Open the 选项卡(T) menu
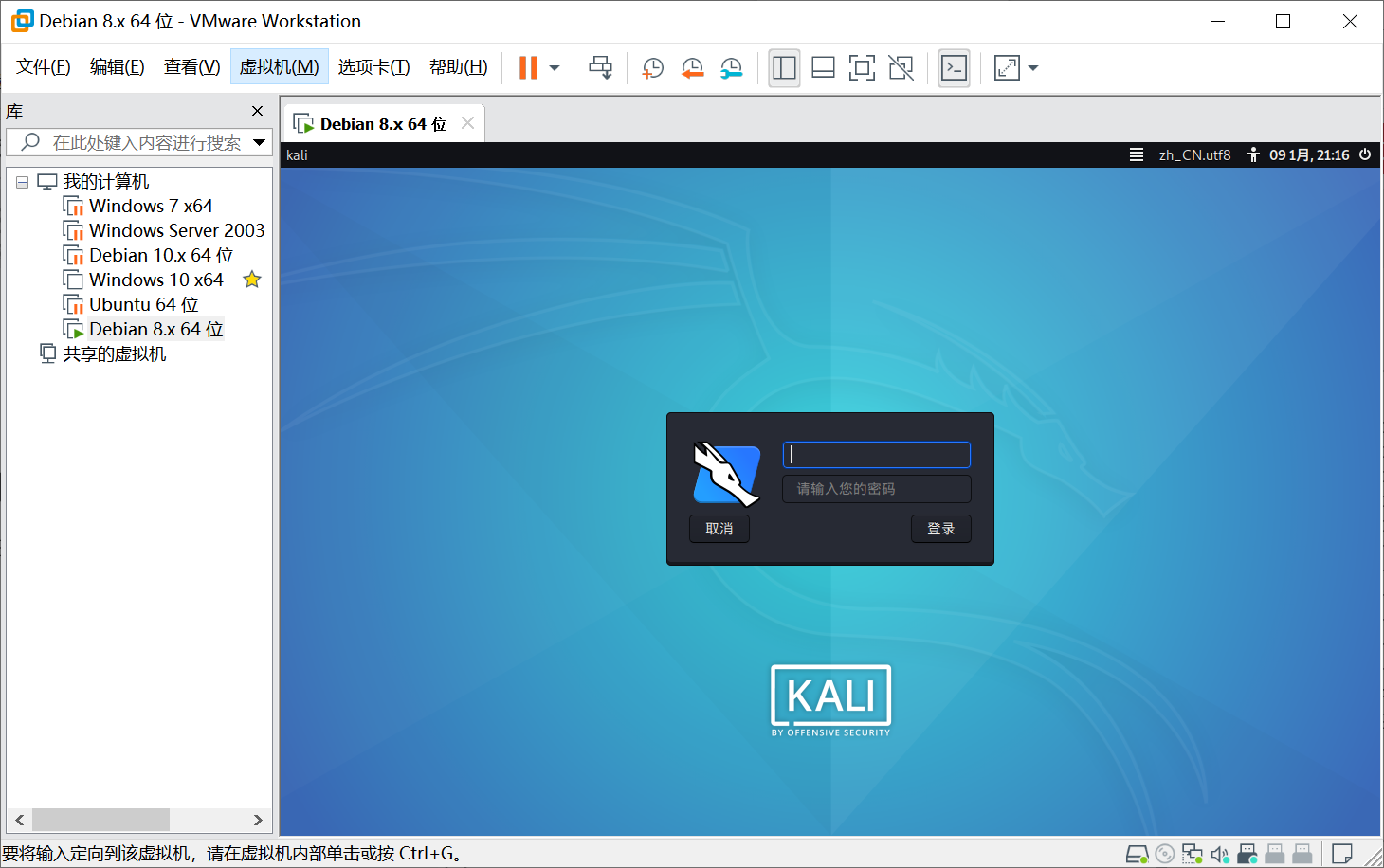The width and height of the screenshot is (1384, 868). 374,67
